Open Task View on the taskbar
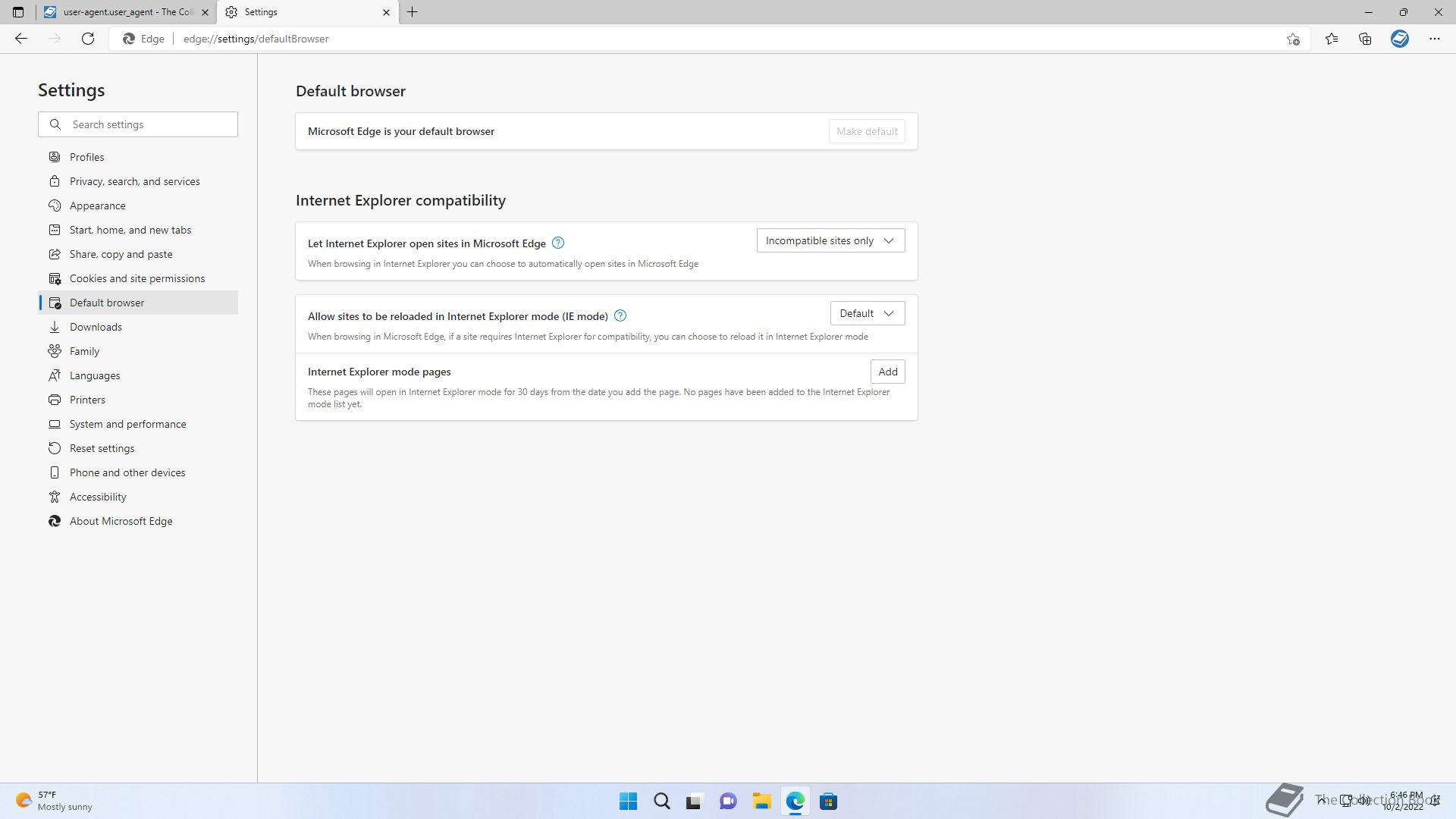The height and width of the screenshot is (819, 1456). (x=694, y=802)
